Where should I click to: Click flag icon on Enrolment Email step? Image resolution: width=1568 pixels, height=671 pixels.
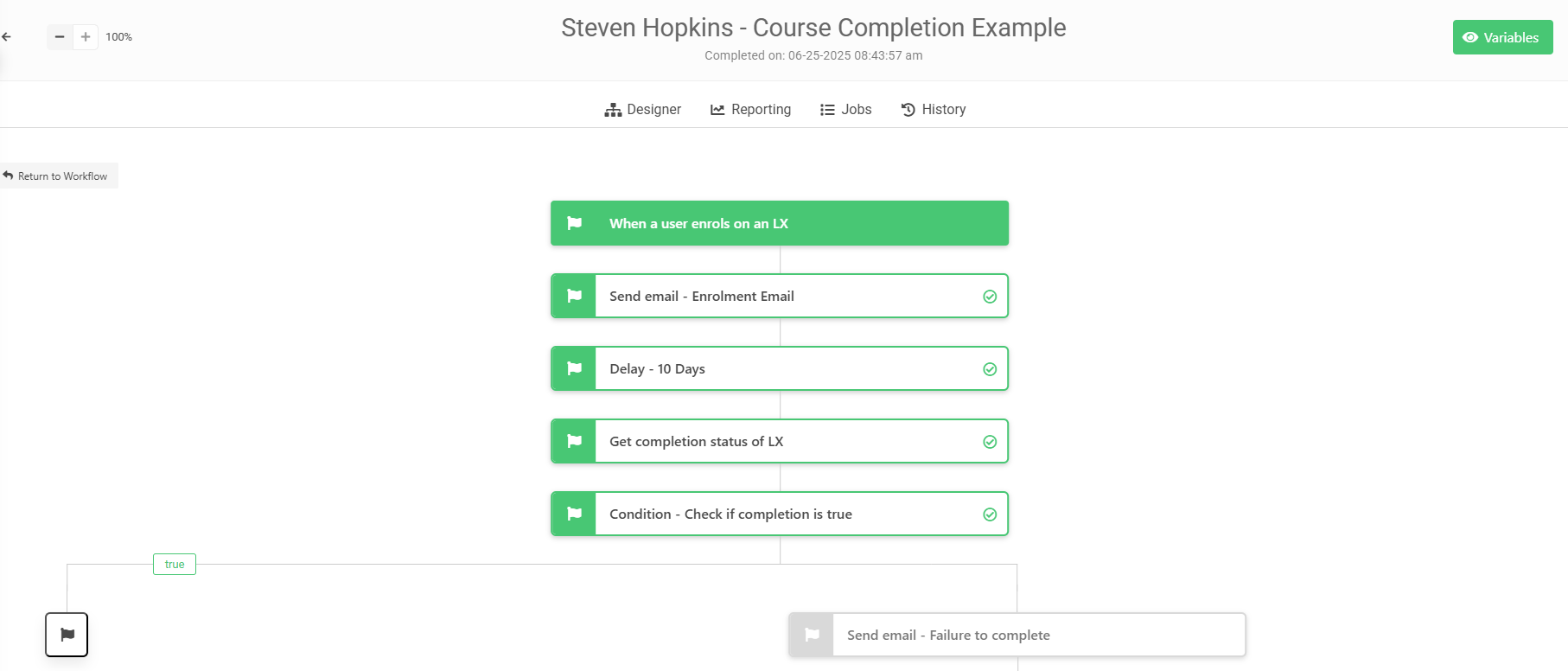[x=574, y=296]
